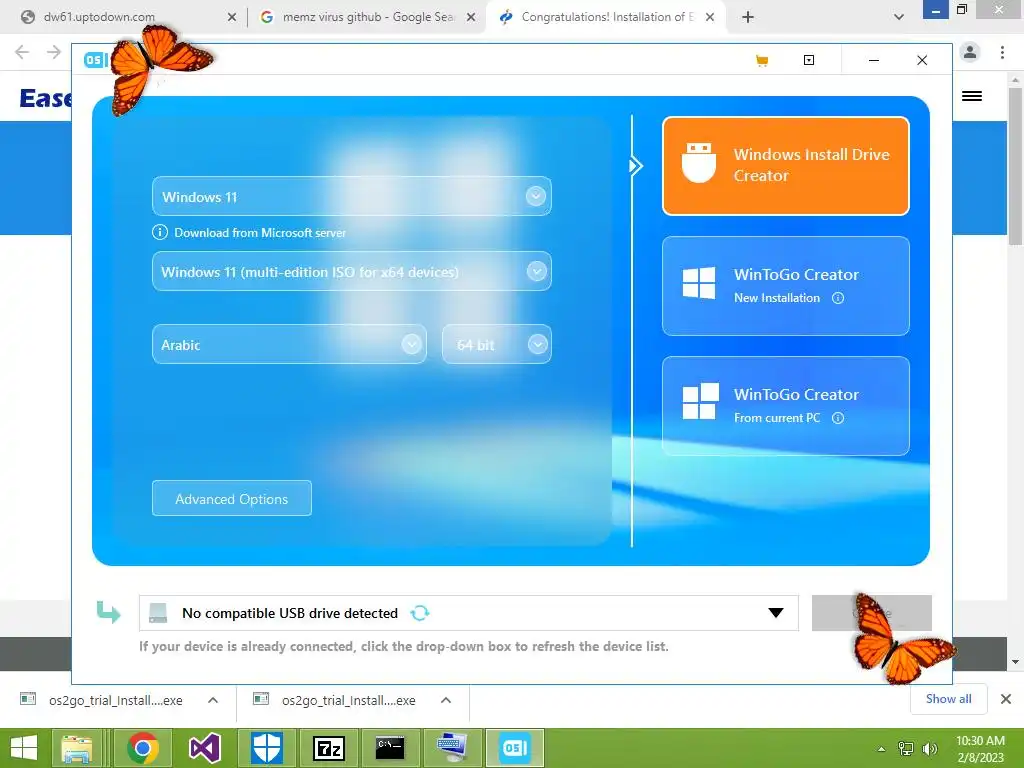Open Visual Studio from taskbar

[205, 748]
